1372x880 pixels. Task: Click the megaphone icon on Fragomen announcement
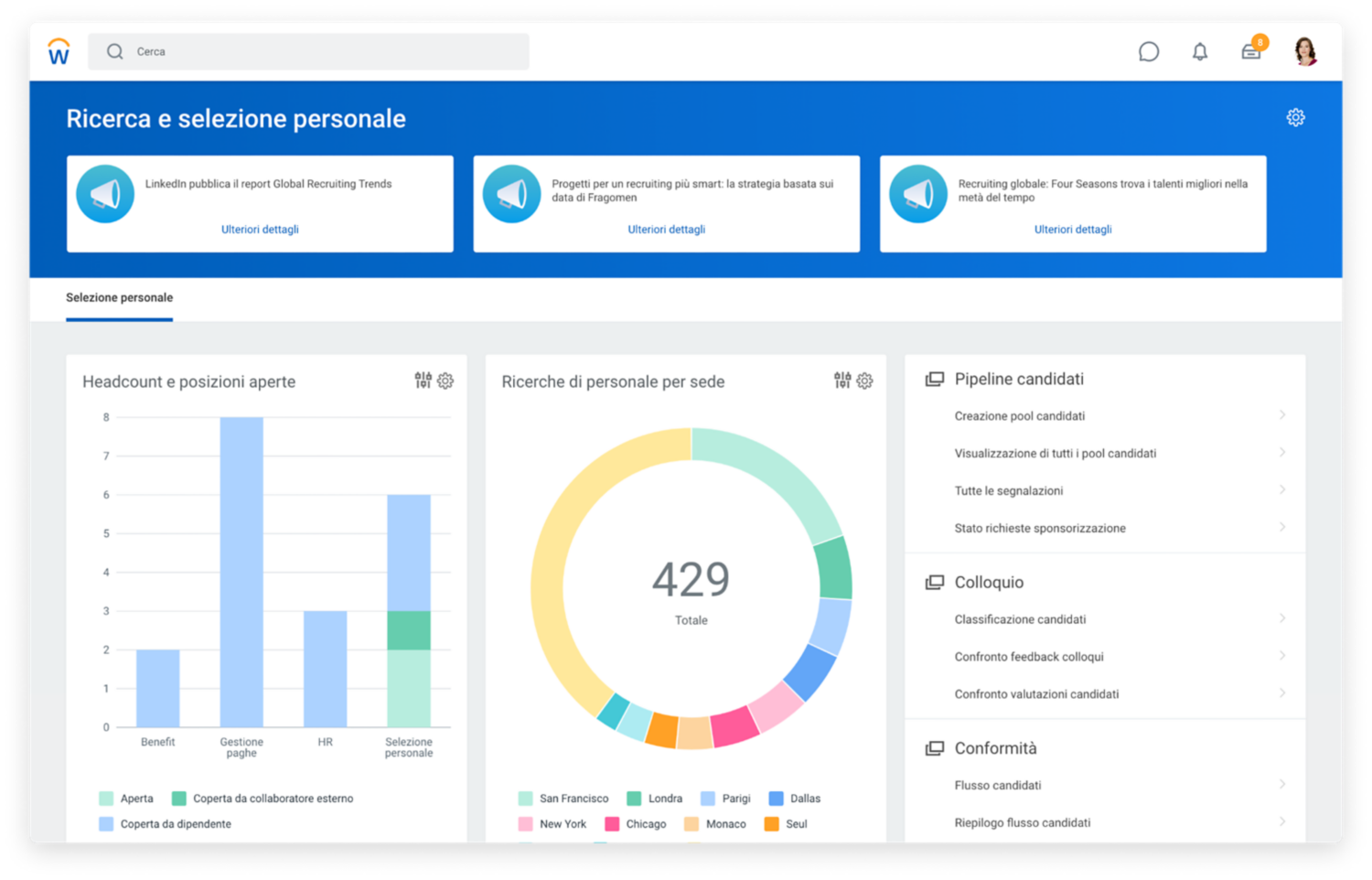pyautogui.click(x=511, y=194)
